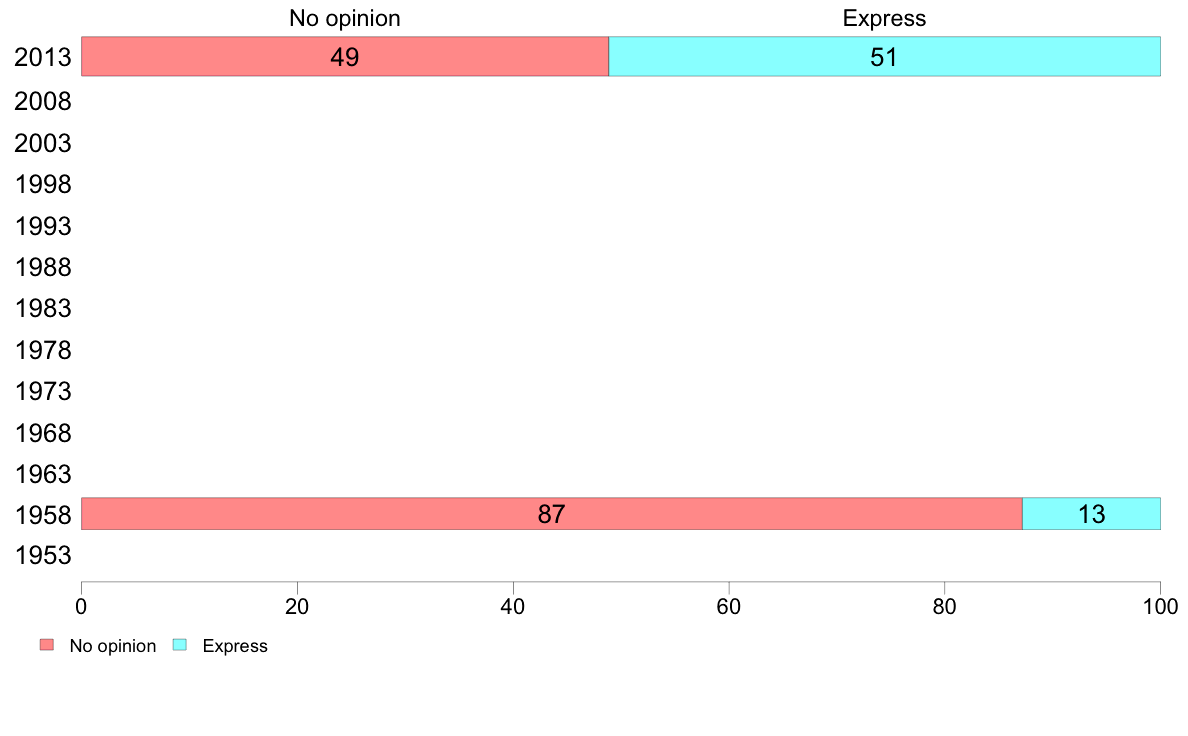1188x736 pixels.
Task: Click the 1958 No opinion bar showing 87
Action: point(552,514)
